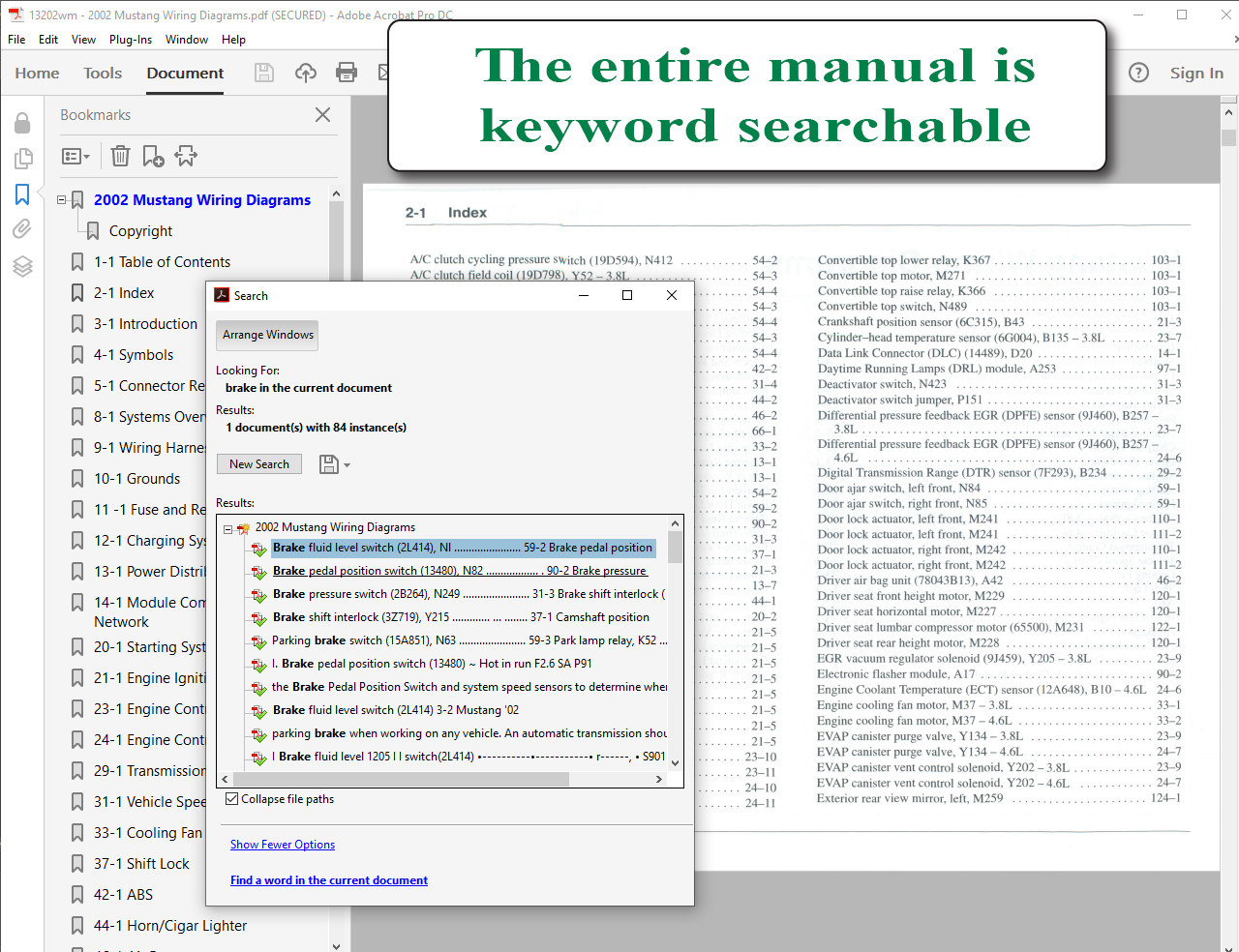The height and width of the screenshot is (952, 1239).
Task: Open the 14-1 Module Communications Network bookmark
Action: 149,612
